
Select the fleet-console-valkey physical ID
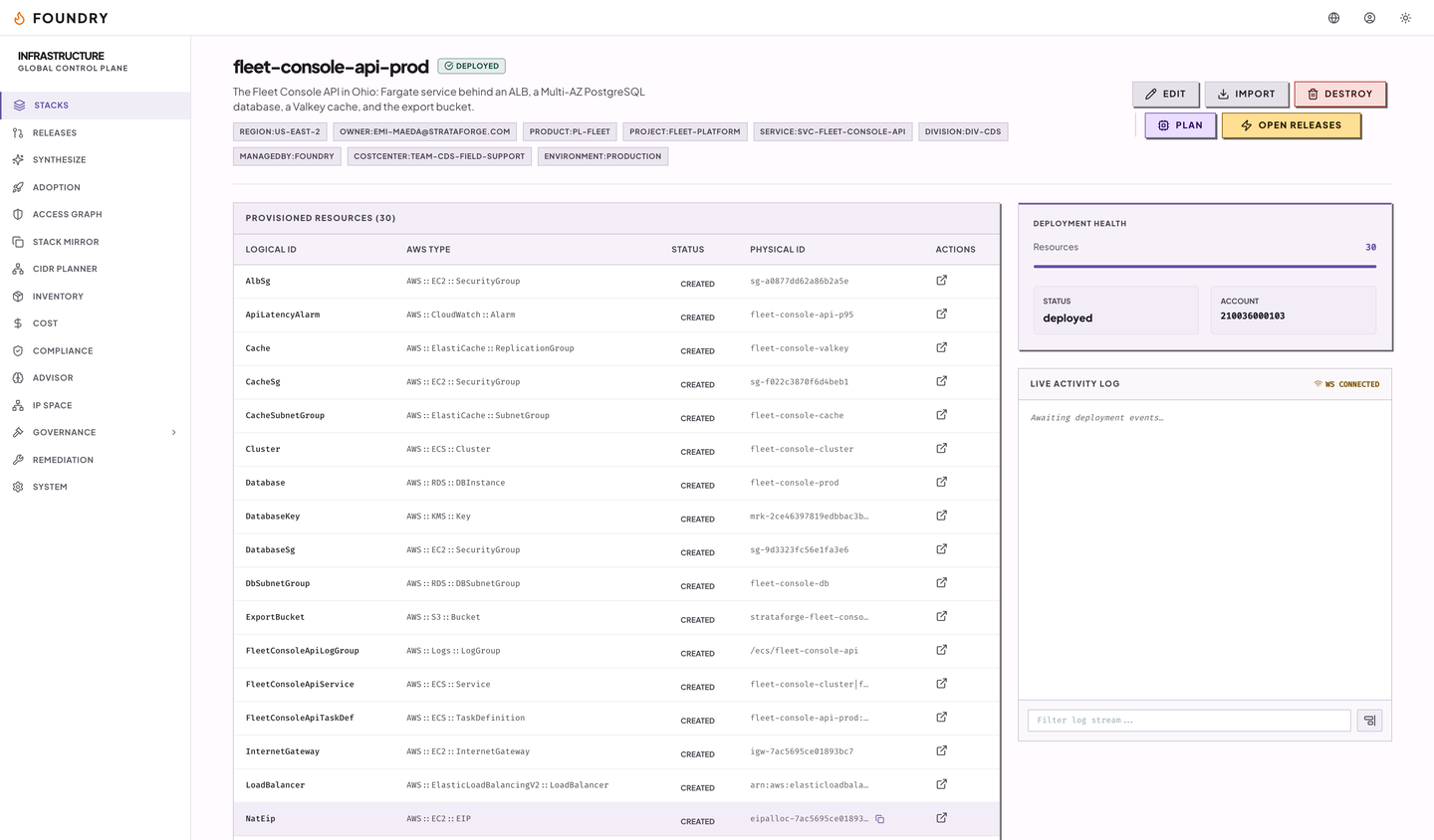(800, 348)
